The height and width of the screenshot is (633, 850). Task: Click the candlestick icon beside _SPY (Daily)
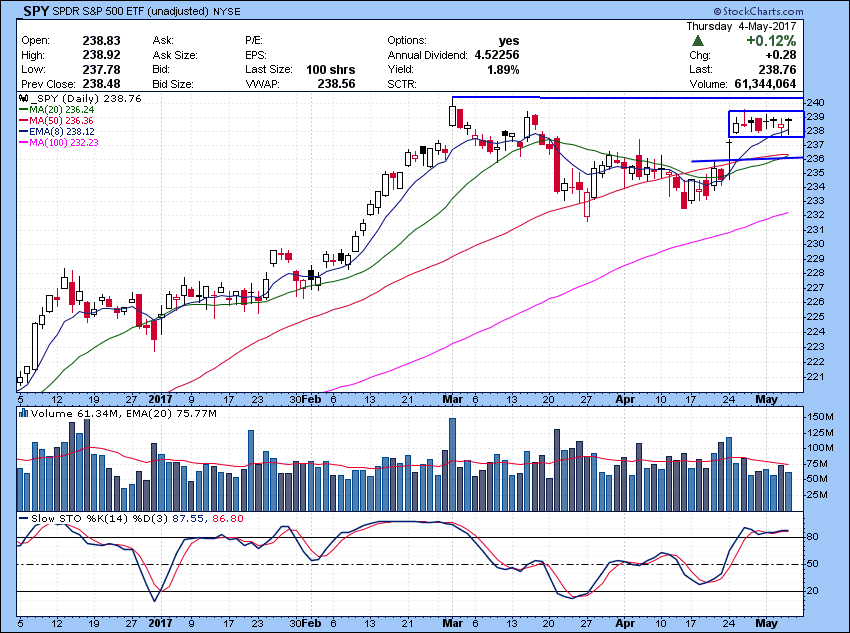click(23, 99)
